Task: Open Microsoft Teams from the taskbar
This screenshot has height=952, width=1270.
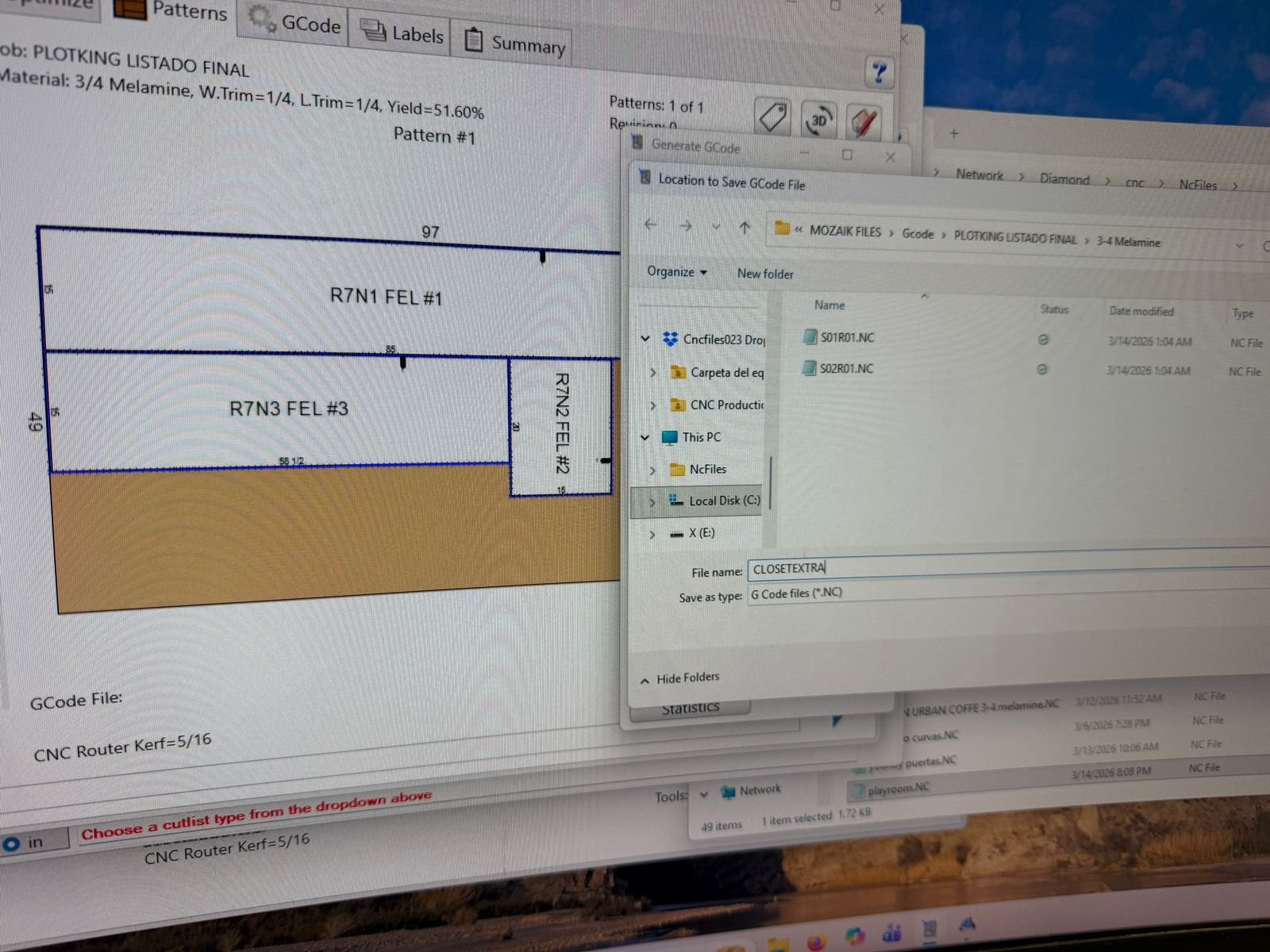Action: click(891, 932)
